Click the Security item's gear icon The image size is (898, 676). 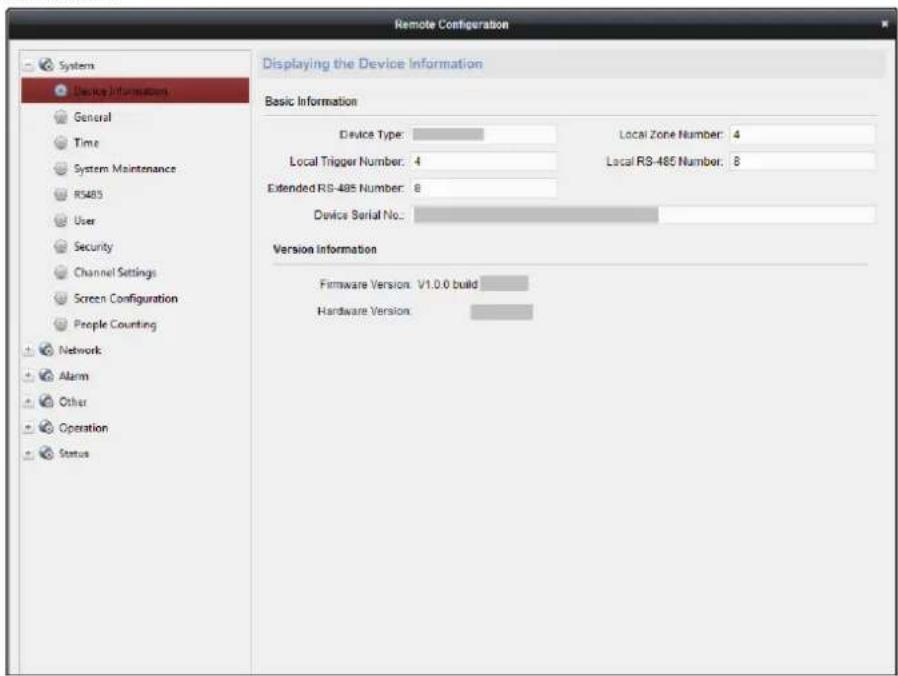coord(61,246)
